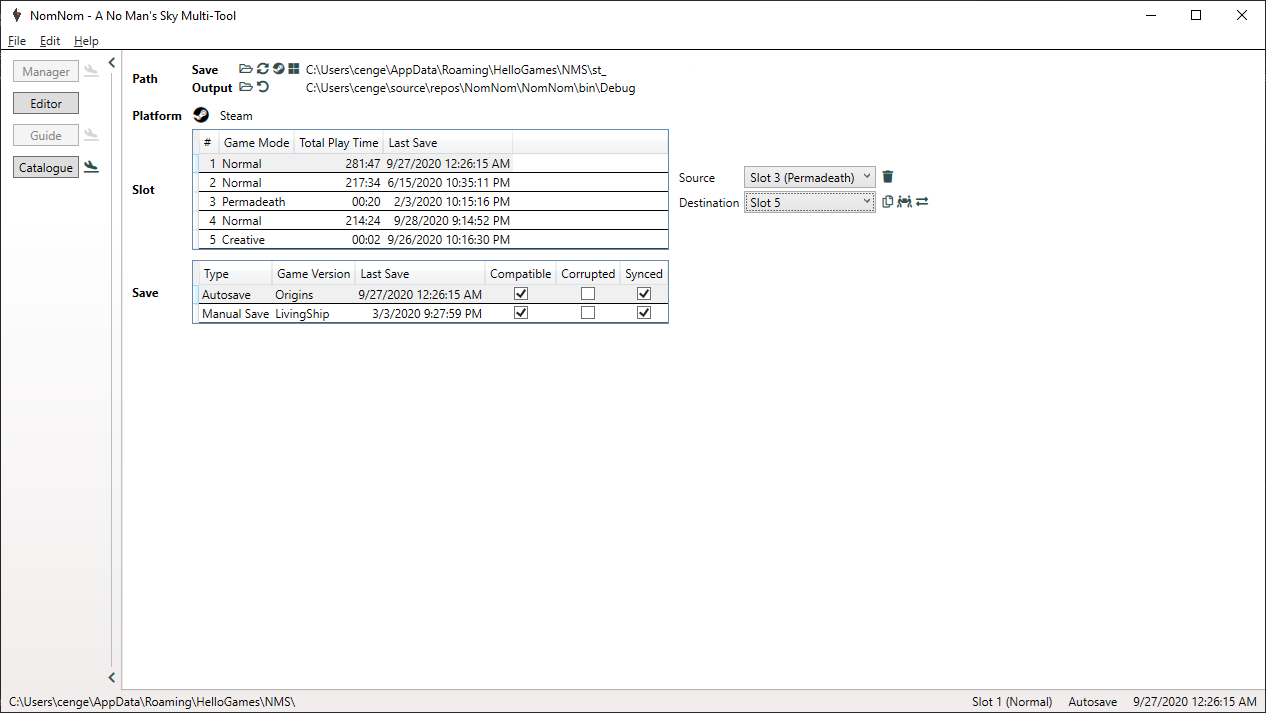Open folder browser for the Save path
Screen dimensions: 1266x713
click(246, 69)
